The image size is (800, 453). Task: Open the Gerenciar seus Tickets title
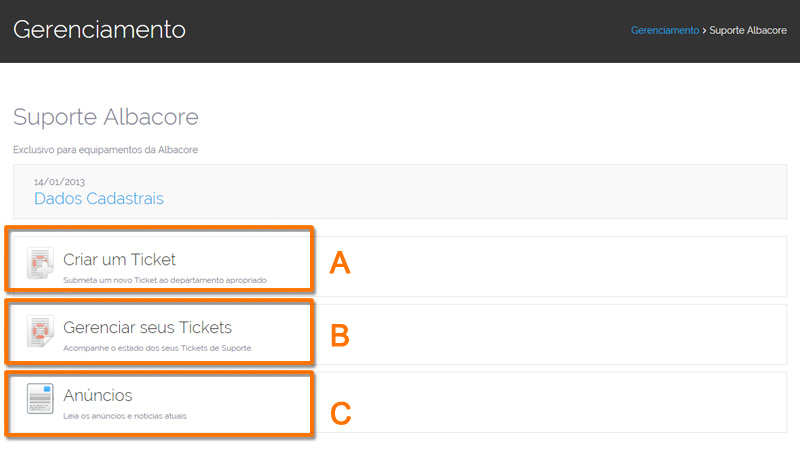pyautogui.click(x=147, y=328)
